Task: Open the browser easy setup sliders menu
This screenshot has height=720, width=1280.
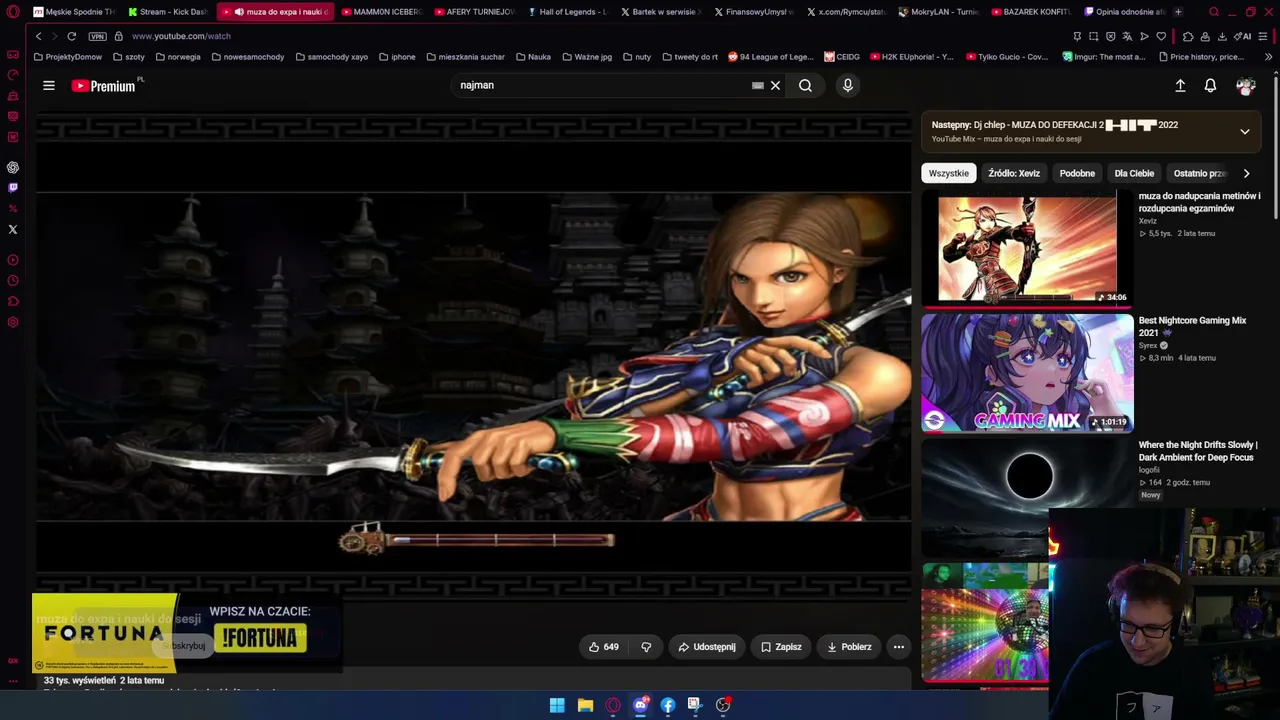Action: pyautogui.click(x=1265, y=36)
